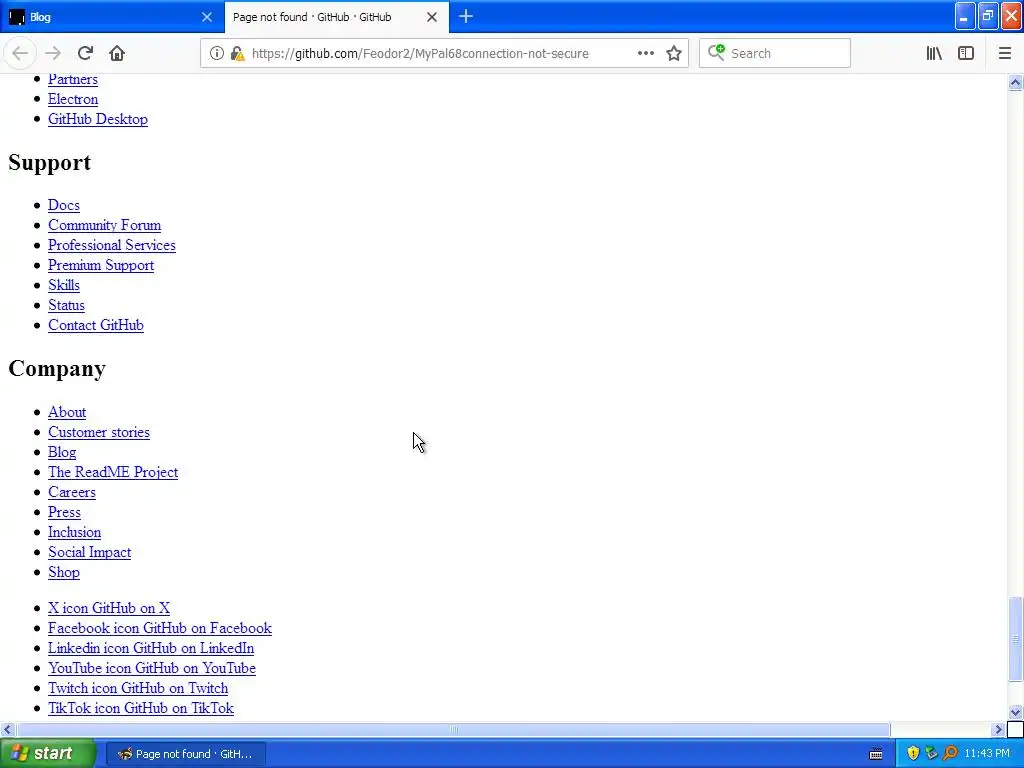This screenshot has width=1024, height=768.
Task: Open the Library button in toolbar
Action: coord(934,54)
